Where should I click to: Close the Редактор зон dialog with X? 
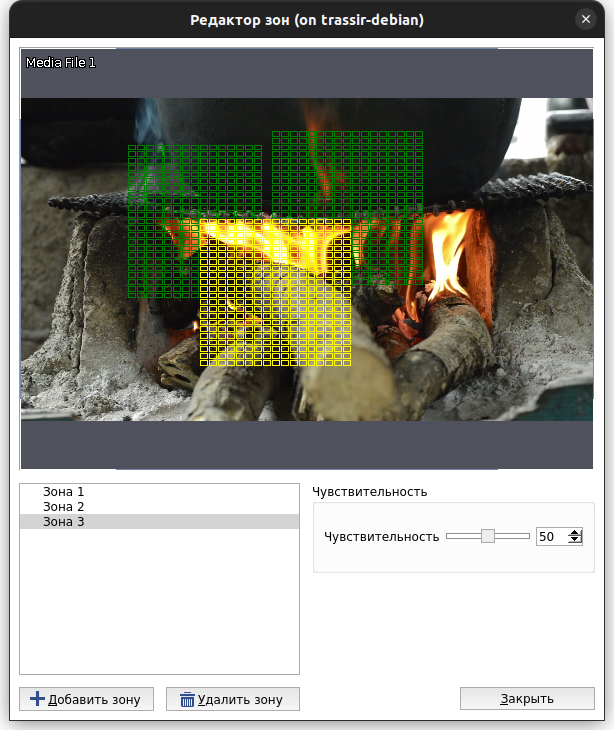586,19
